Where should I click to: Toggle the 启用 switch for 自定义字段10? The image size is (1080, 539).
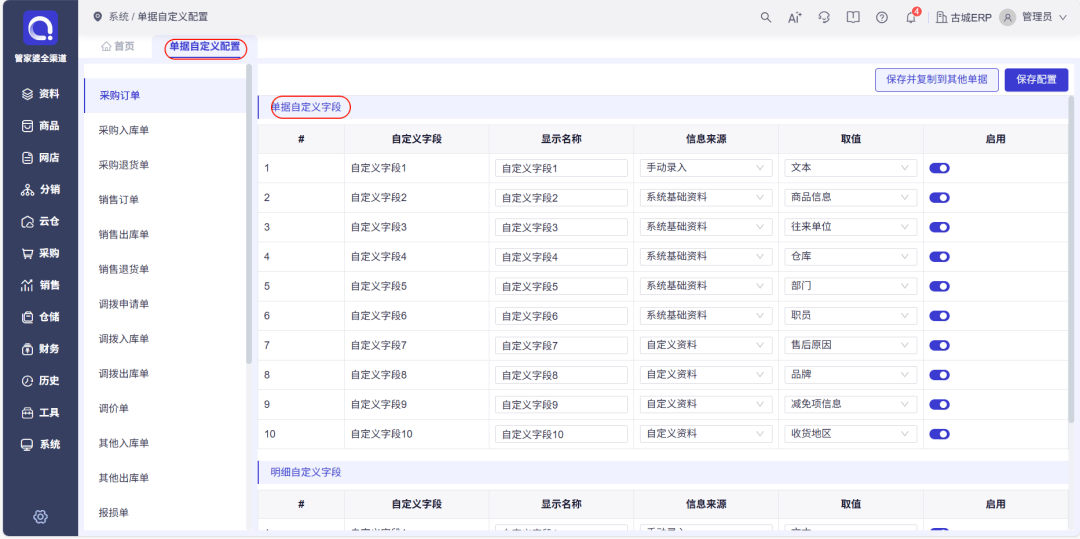pyautogui.click(x=939, y=434)
